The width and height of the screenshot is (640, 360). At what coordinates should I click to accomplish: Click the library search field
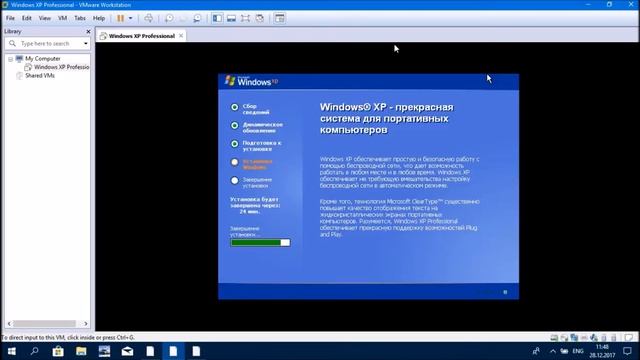click(47, 43)
